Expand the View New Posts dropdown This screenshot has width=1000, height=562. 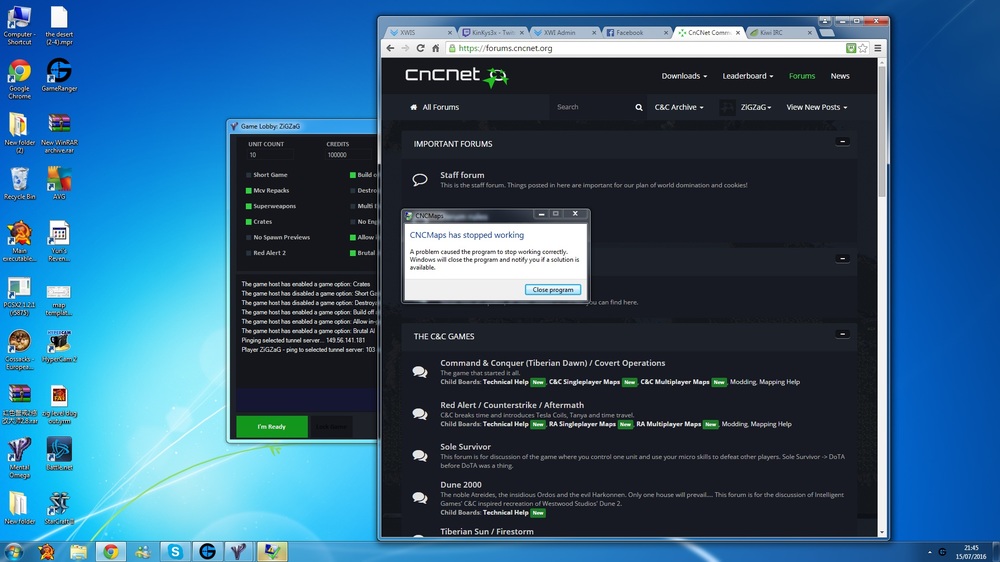pyautogui.click(x=816, y=107)
